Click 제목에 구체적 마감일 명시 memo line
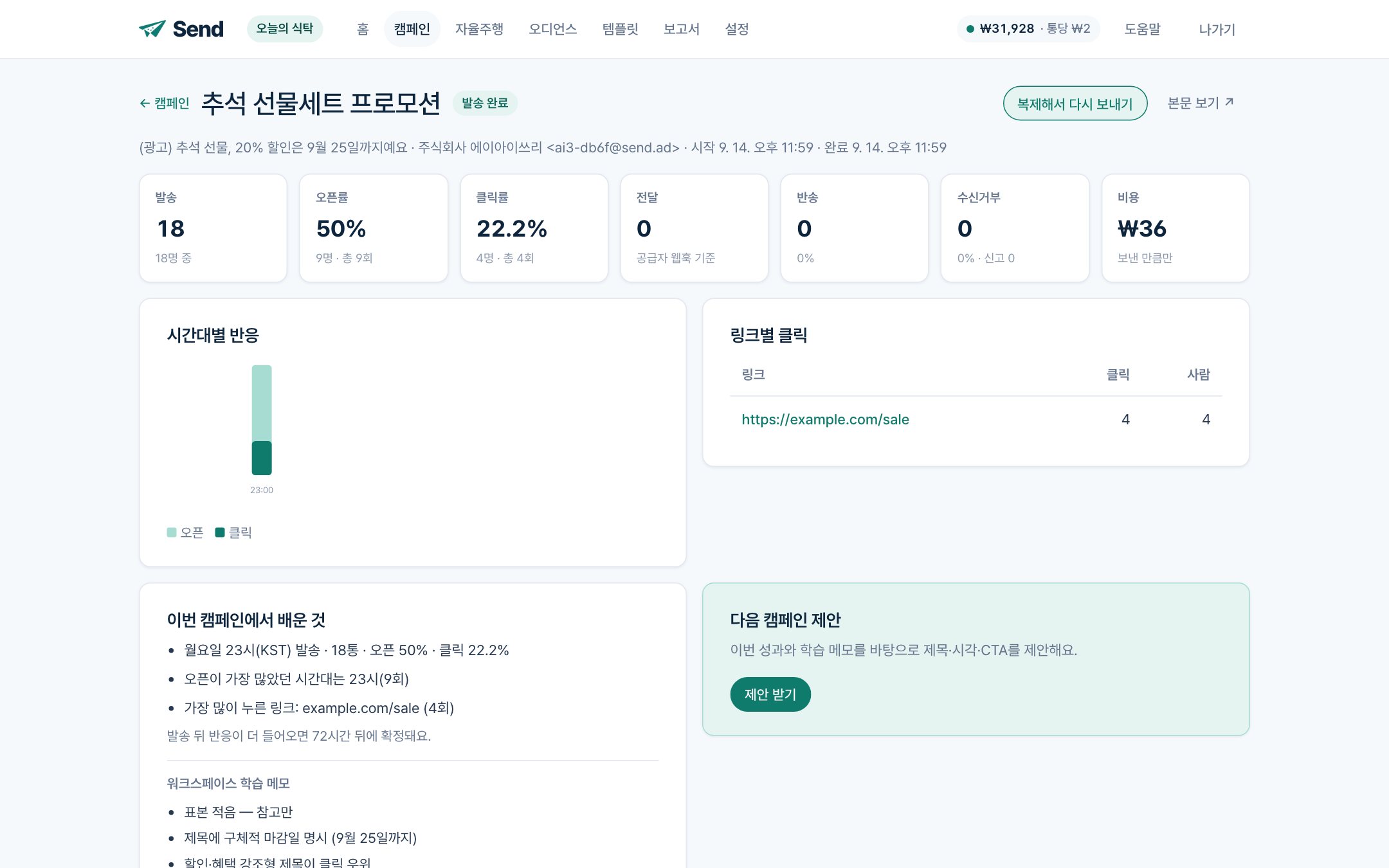1389x868 pixels. [x=300, y=838]
